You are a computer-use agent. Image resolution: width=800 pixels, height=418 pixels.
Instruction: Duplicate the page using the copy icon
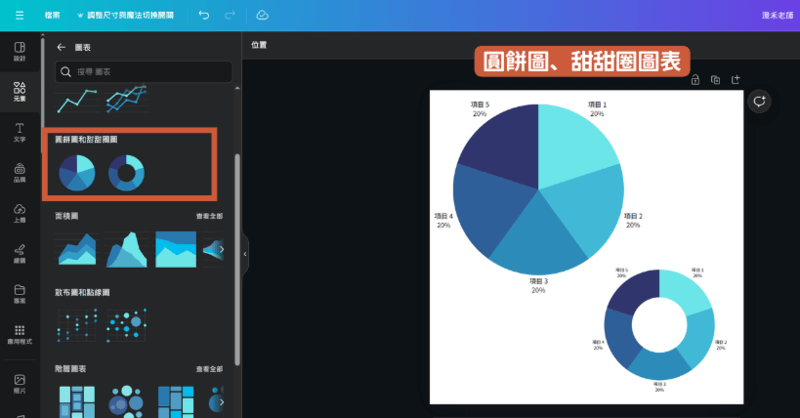(715, 80)
